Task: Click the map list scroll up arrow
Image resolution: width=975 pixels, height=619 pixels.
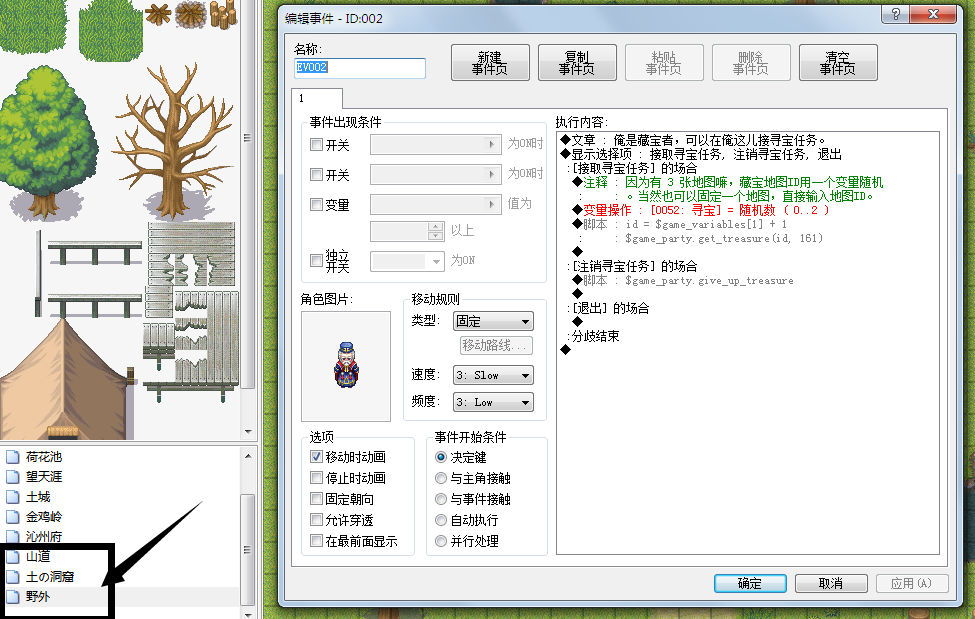Action: [x=248, y=456]
